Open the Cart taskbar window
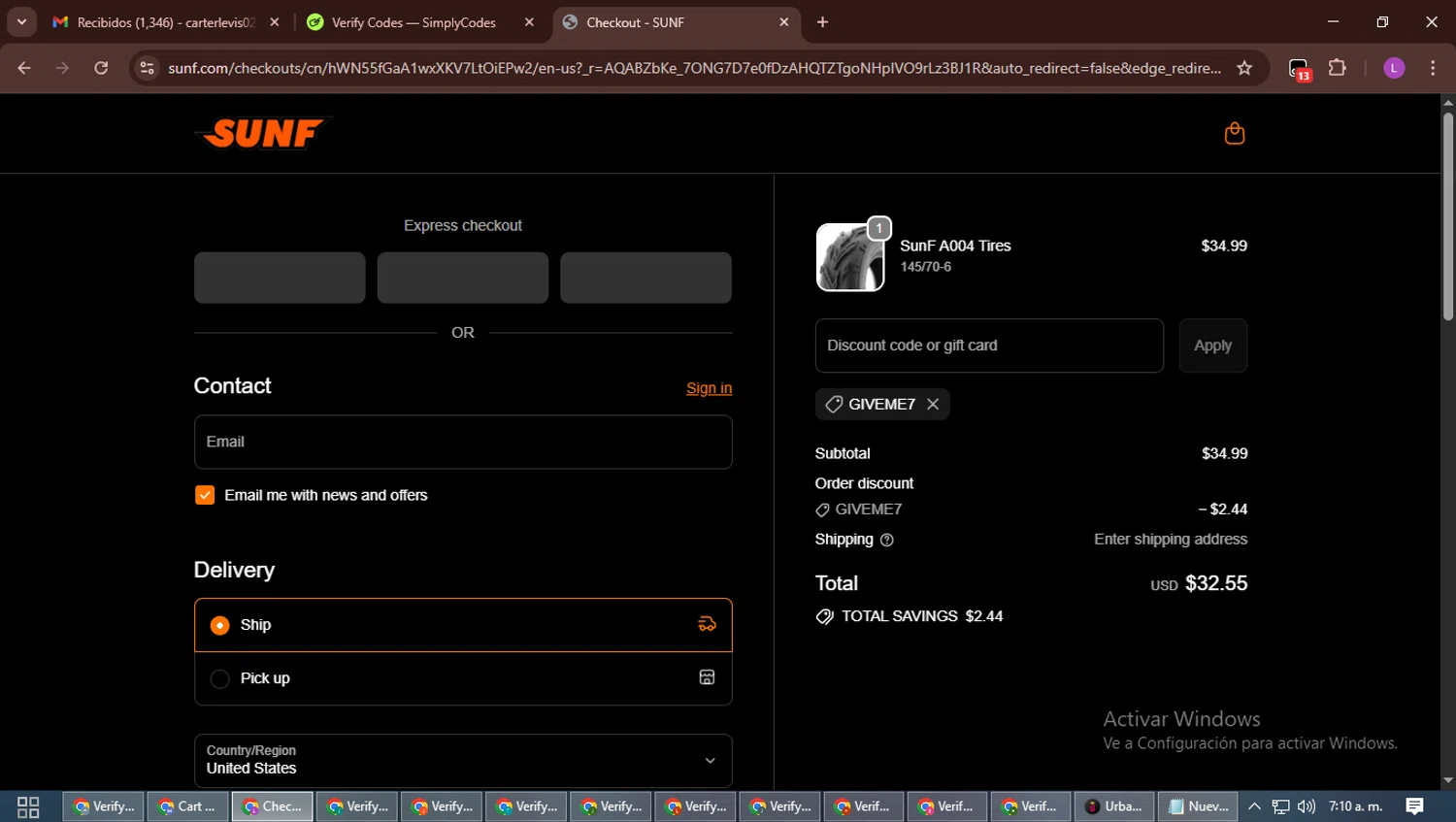 [x=187, y=806]
